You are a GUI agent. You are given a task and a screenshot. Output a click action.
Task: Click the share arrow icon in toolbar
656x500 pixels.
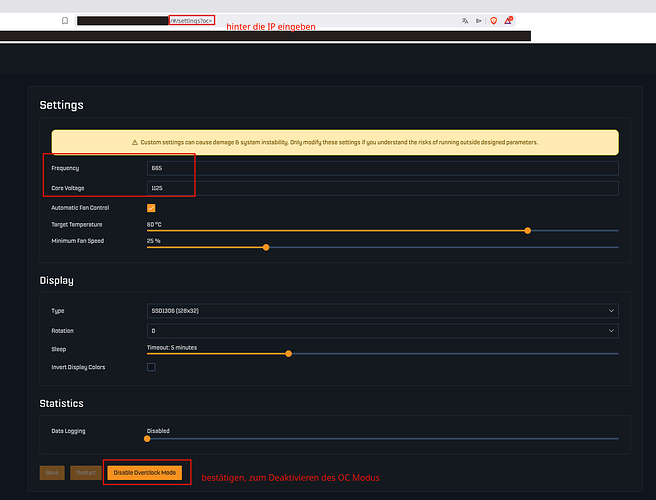point(480,20)
